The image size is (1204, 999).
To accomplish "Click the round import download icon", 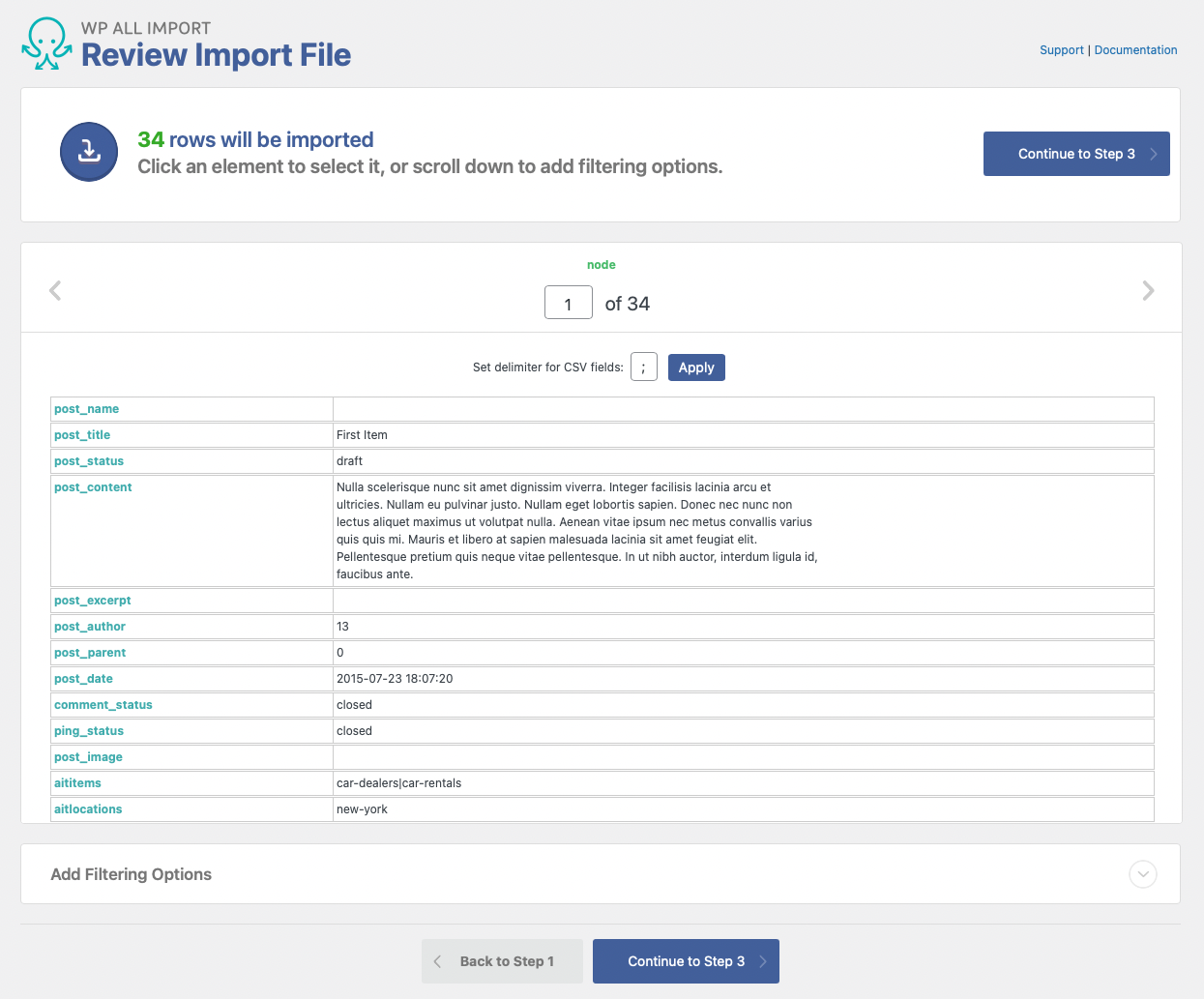I will point(89,152).
